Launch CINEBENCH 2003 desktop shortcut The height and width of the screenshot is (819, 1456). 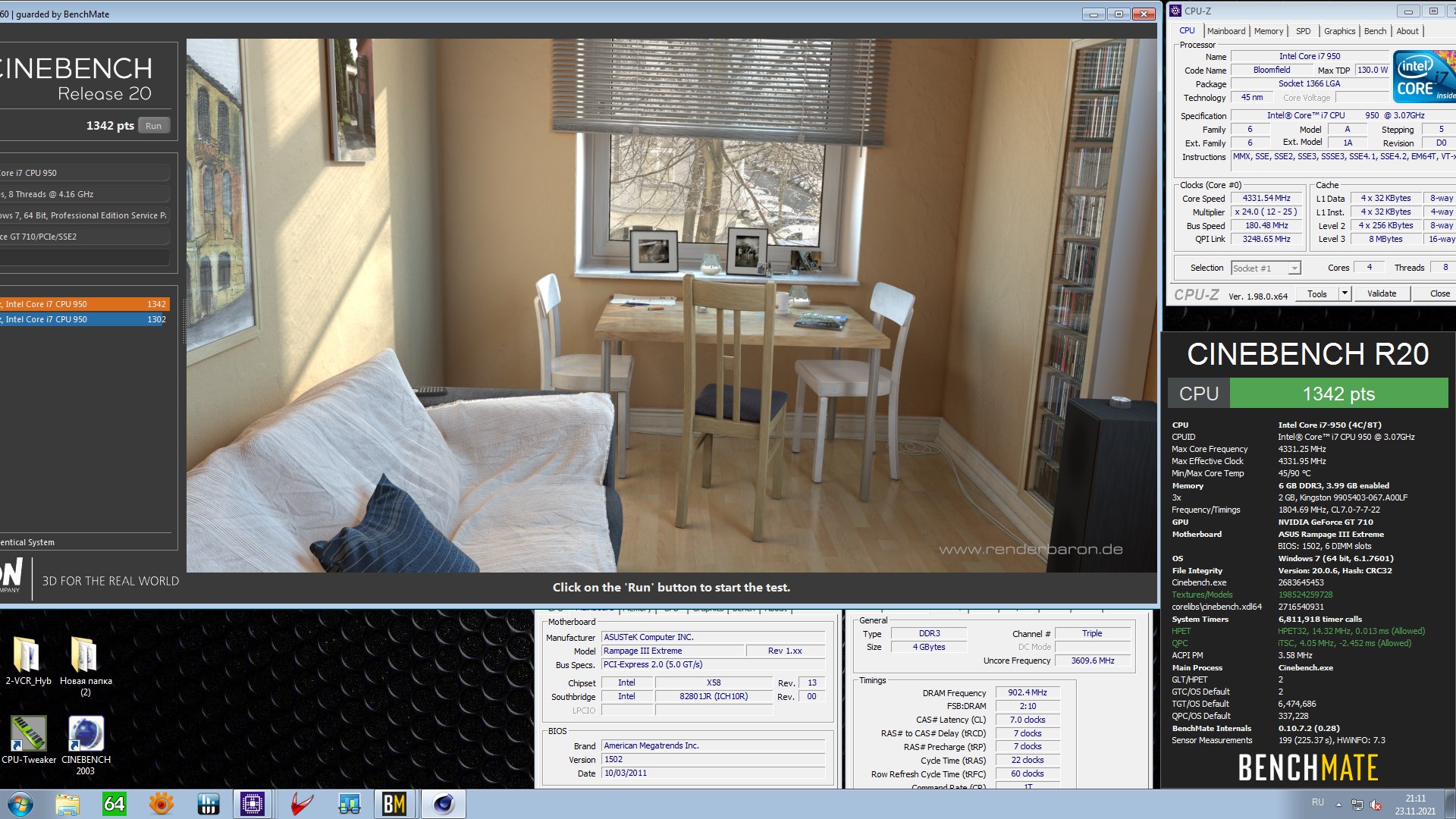tap(86, 746)
